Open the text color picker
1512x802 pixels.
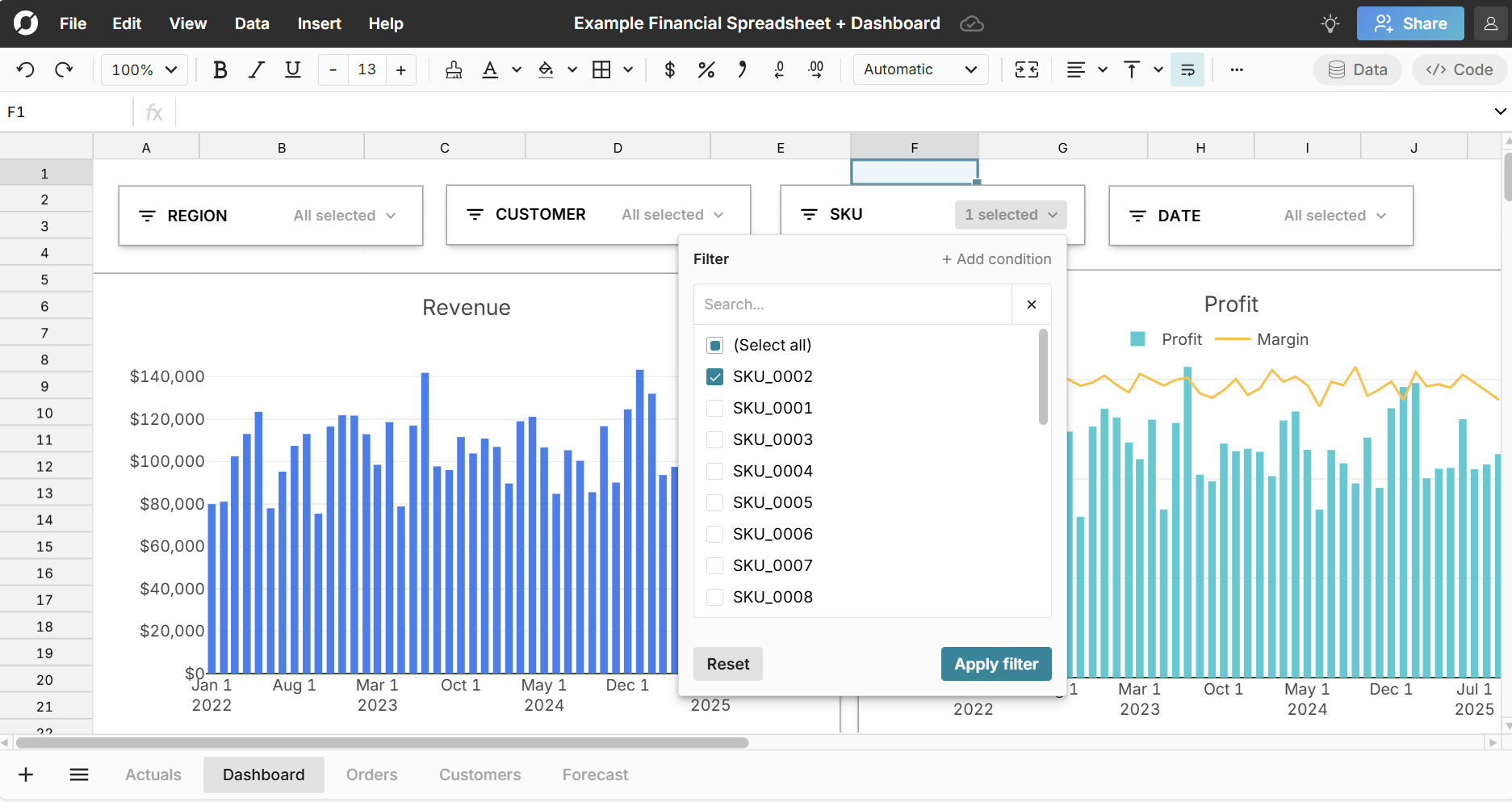[516, 69]
